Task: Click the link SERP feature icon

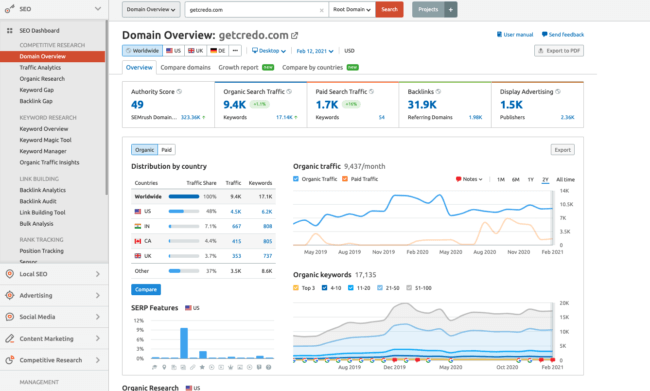Action: point(193,367)
